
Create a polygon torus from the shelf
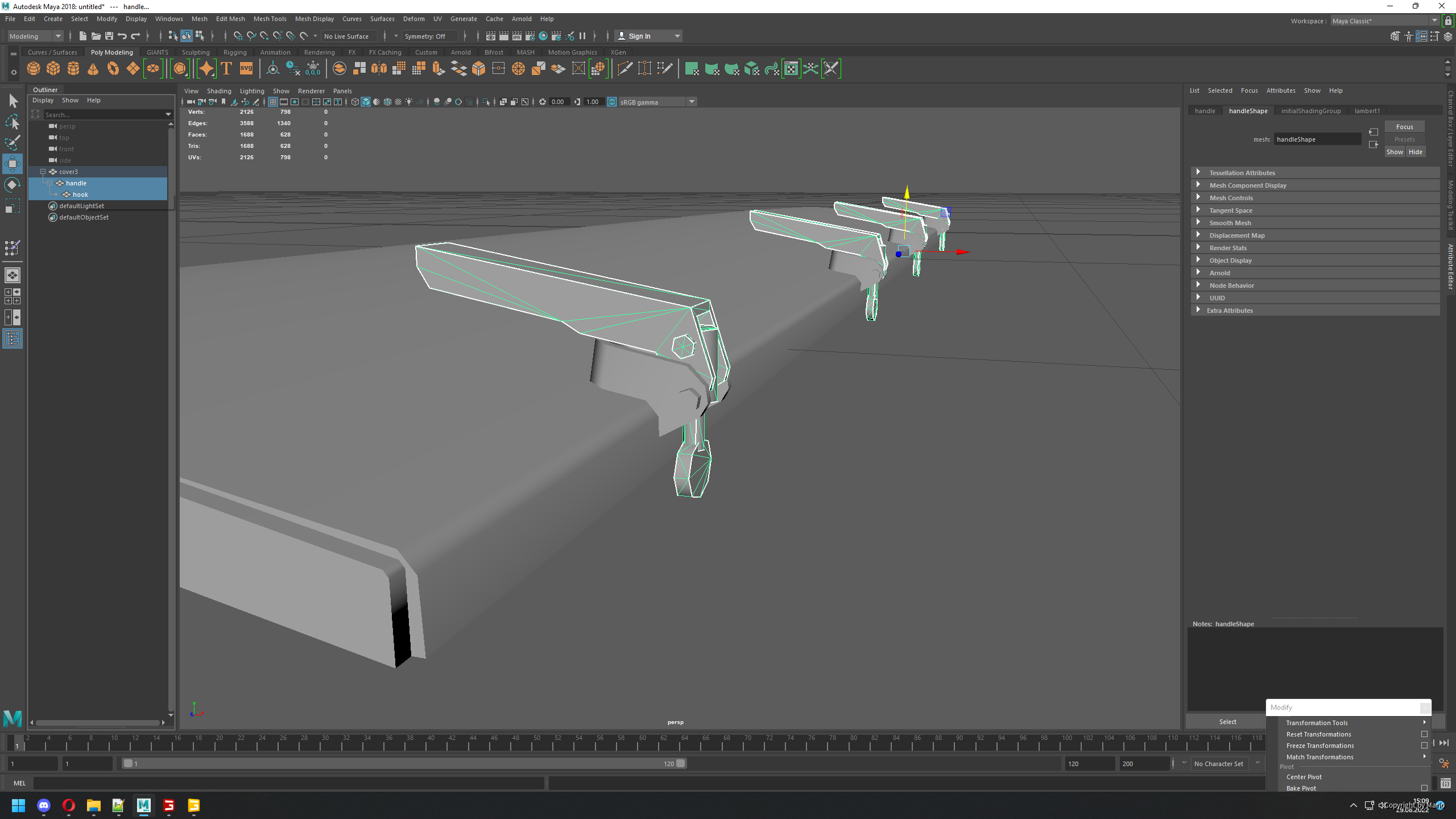(113, 69)
